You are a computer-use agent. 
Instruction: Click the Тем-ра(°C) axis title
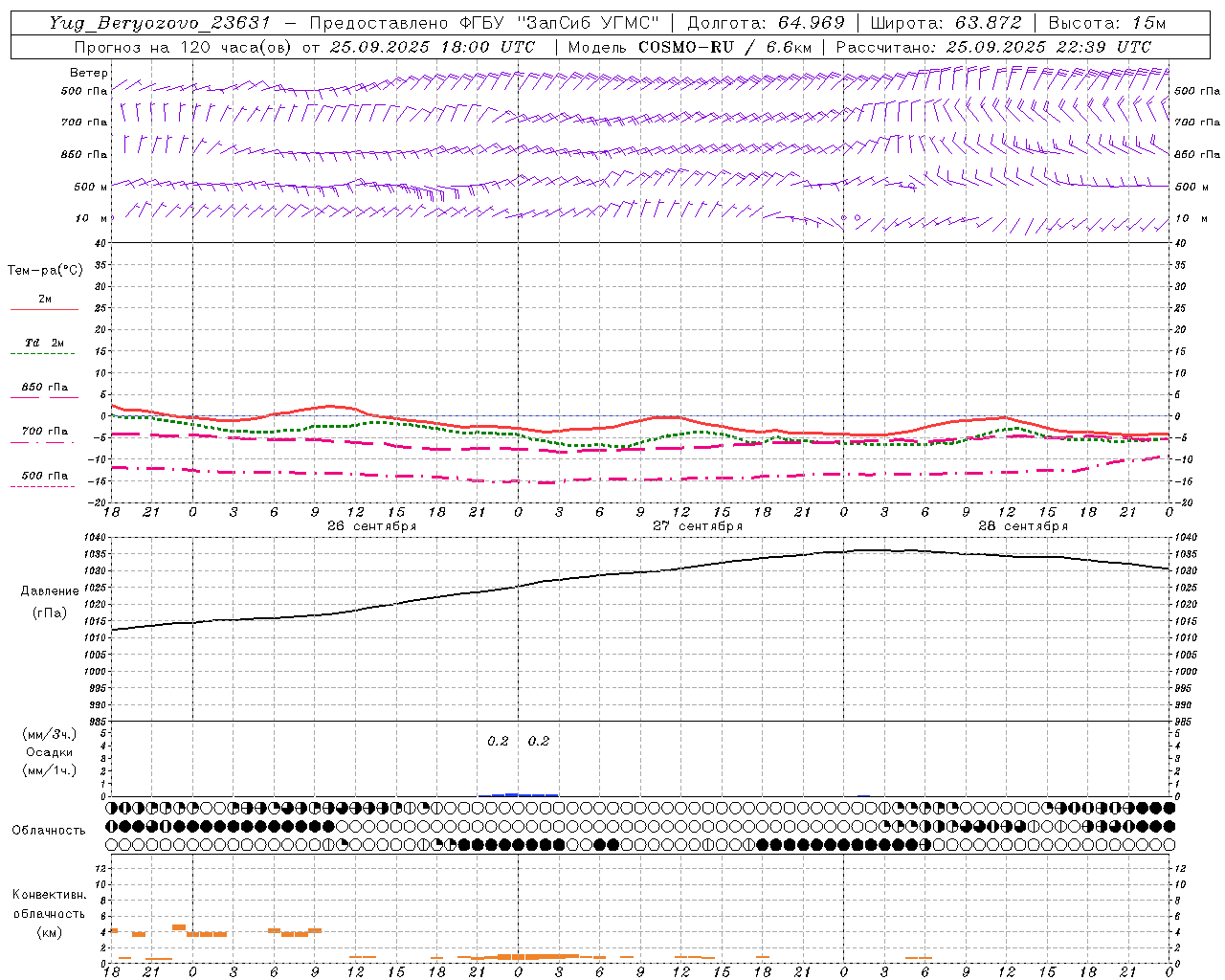(x=45, y=271)
